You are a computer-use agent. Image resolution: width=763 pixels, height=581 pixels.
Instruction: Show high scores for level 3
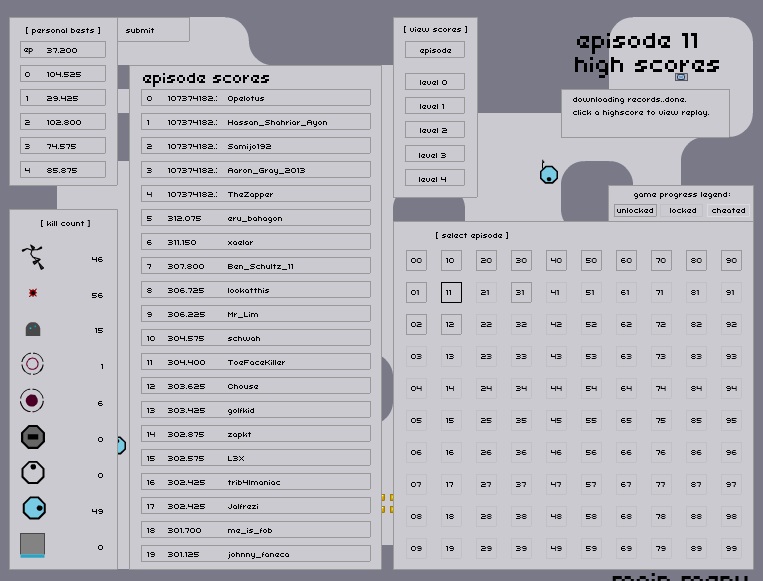(434, 155)
